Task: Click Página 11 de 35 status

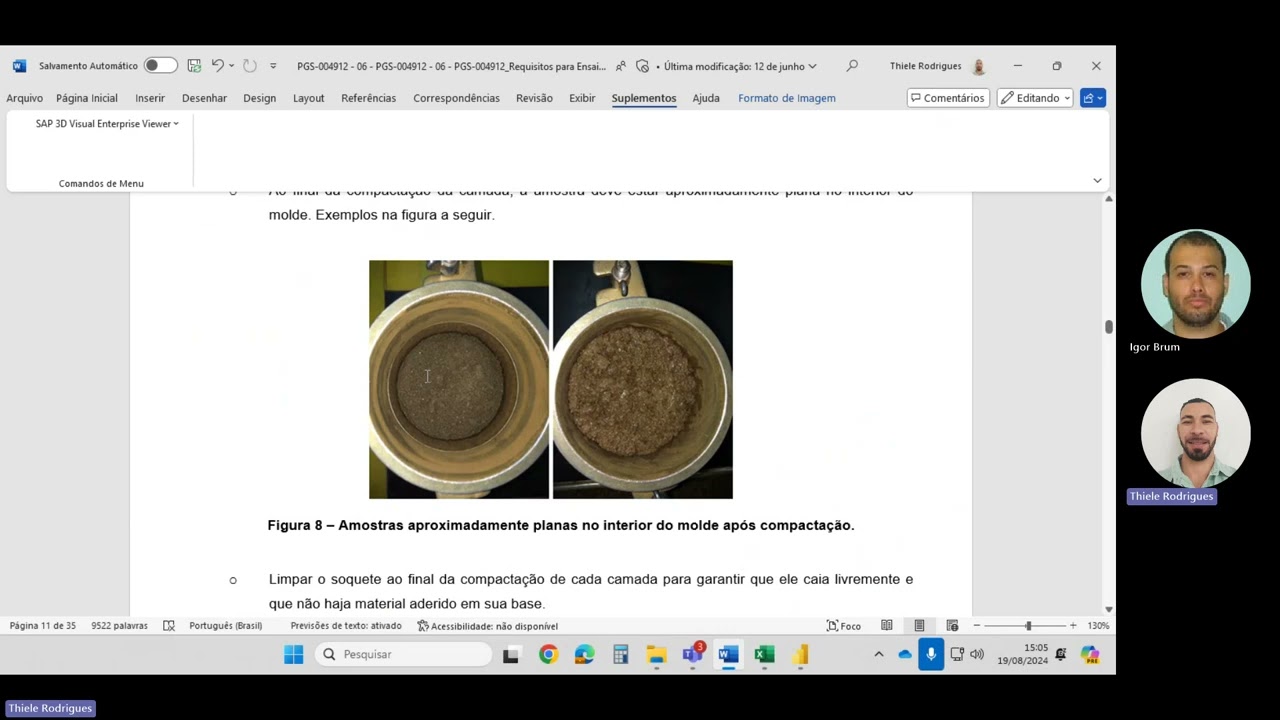Action: tap(43, 626)
